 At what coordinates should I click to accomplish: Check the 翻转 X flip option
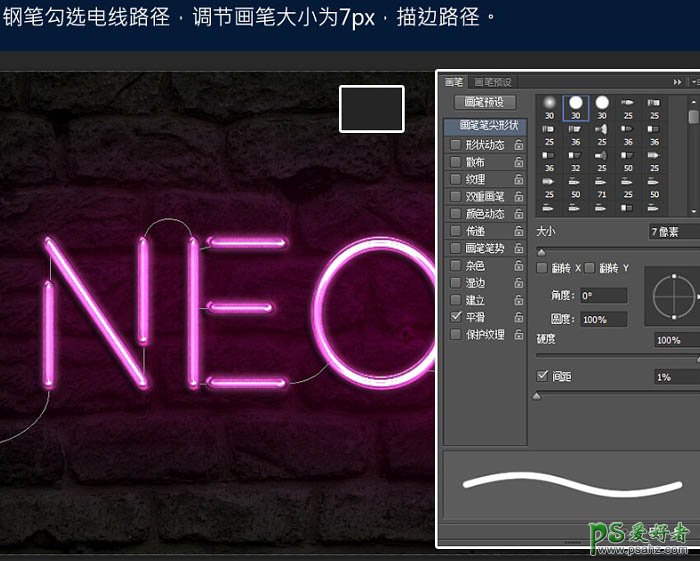coord(543,268)
